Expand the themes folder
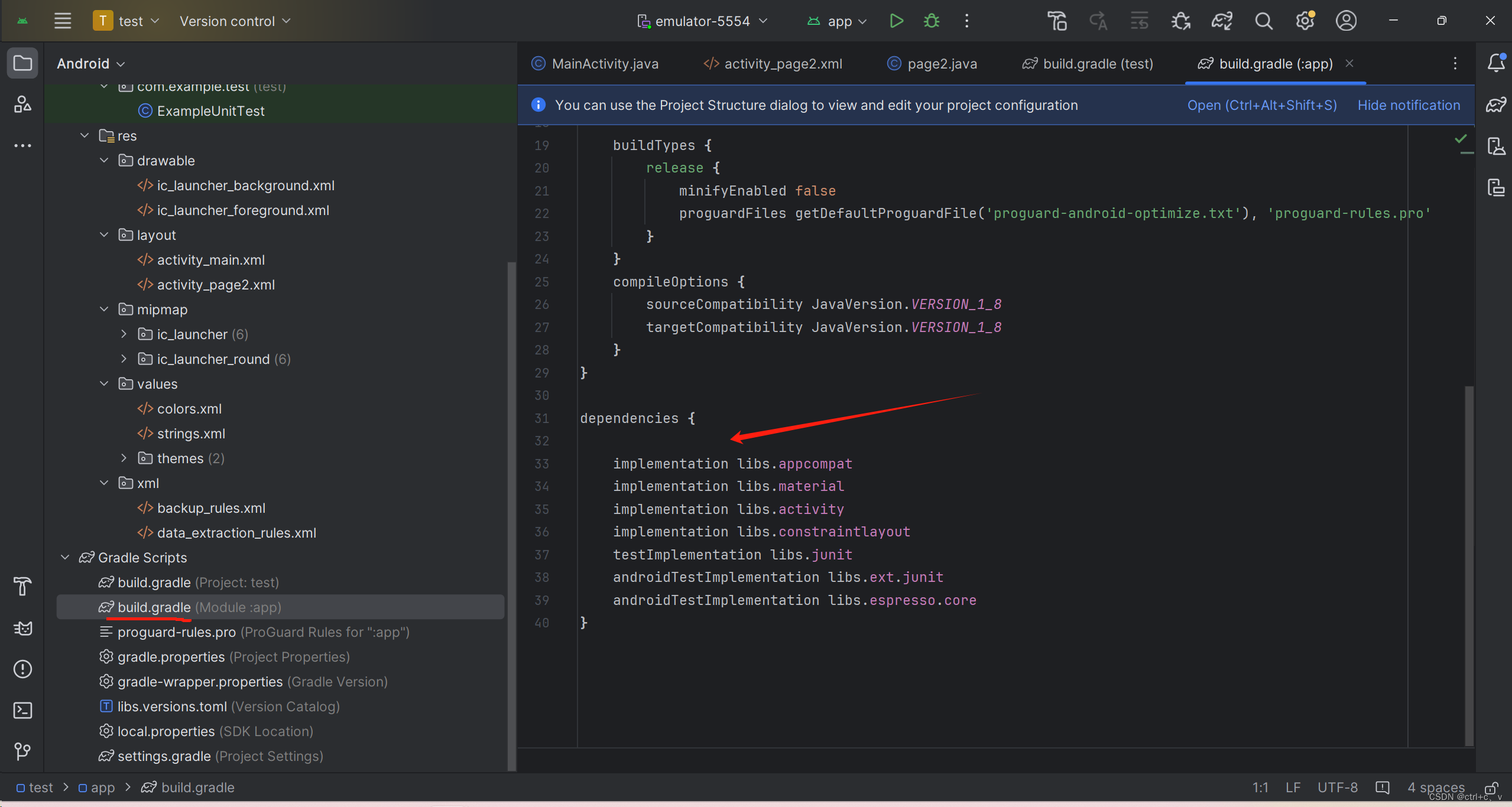Image resolution: width=1512 pixels, height=807 pixels. [124, 458]
